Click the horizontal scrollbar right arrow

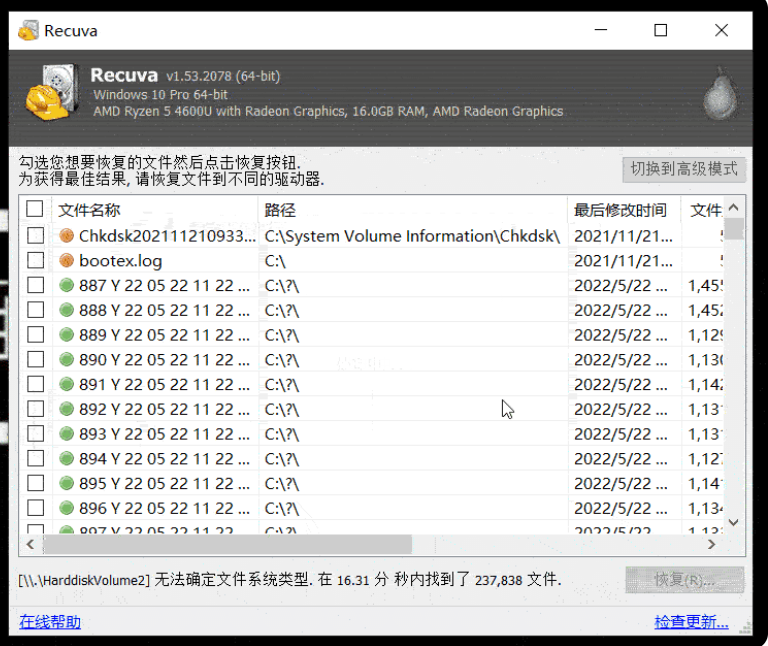pyautogui.click(x=711, y=544)
